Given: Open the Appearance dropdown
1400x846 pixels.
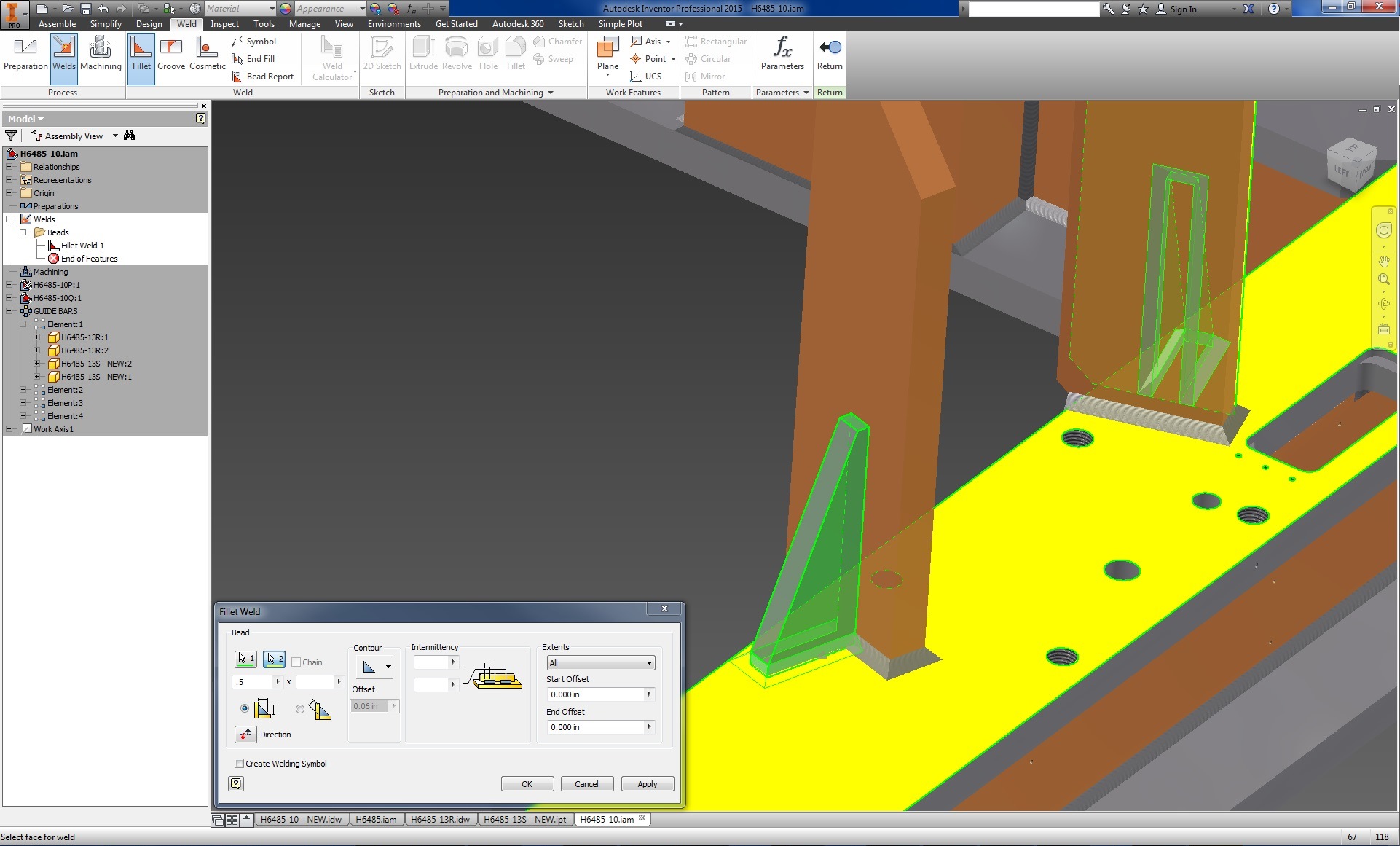Looking at the screenshot, I should pyautogui.click(x=331, y=9).
